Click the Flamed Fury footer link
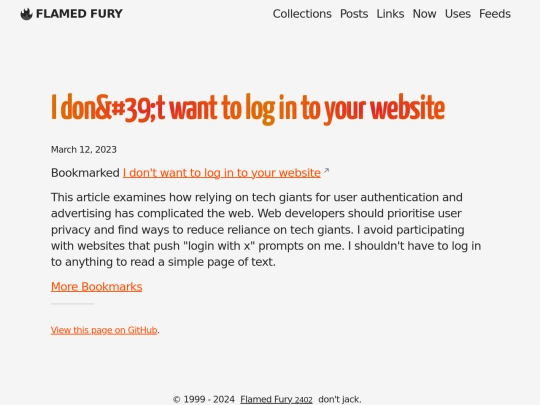Image resolution: width=540 pixels, height=405 pixels. (x=267, y=399)
